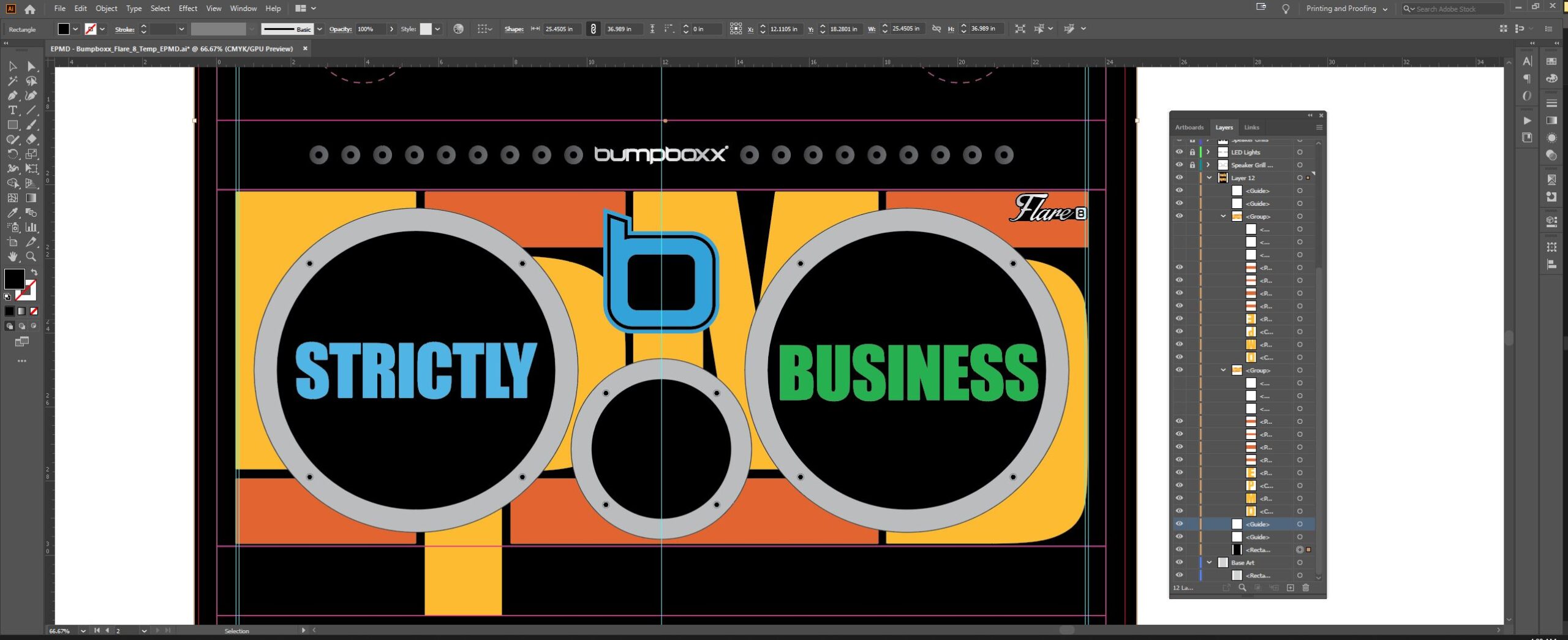Close the document tab
1568x640 pixels.
tap(305, 48)
